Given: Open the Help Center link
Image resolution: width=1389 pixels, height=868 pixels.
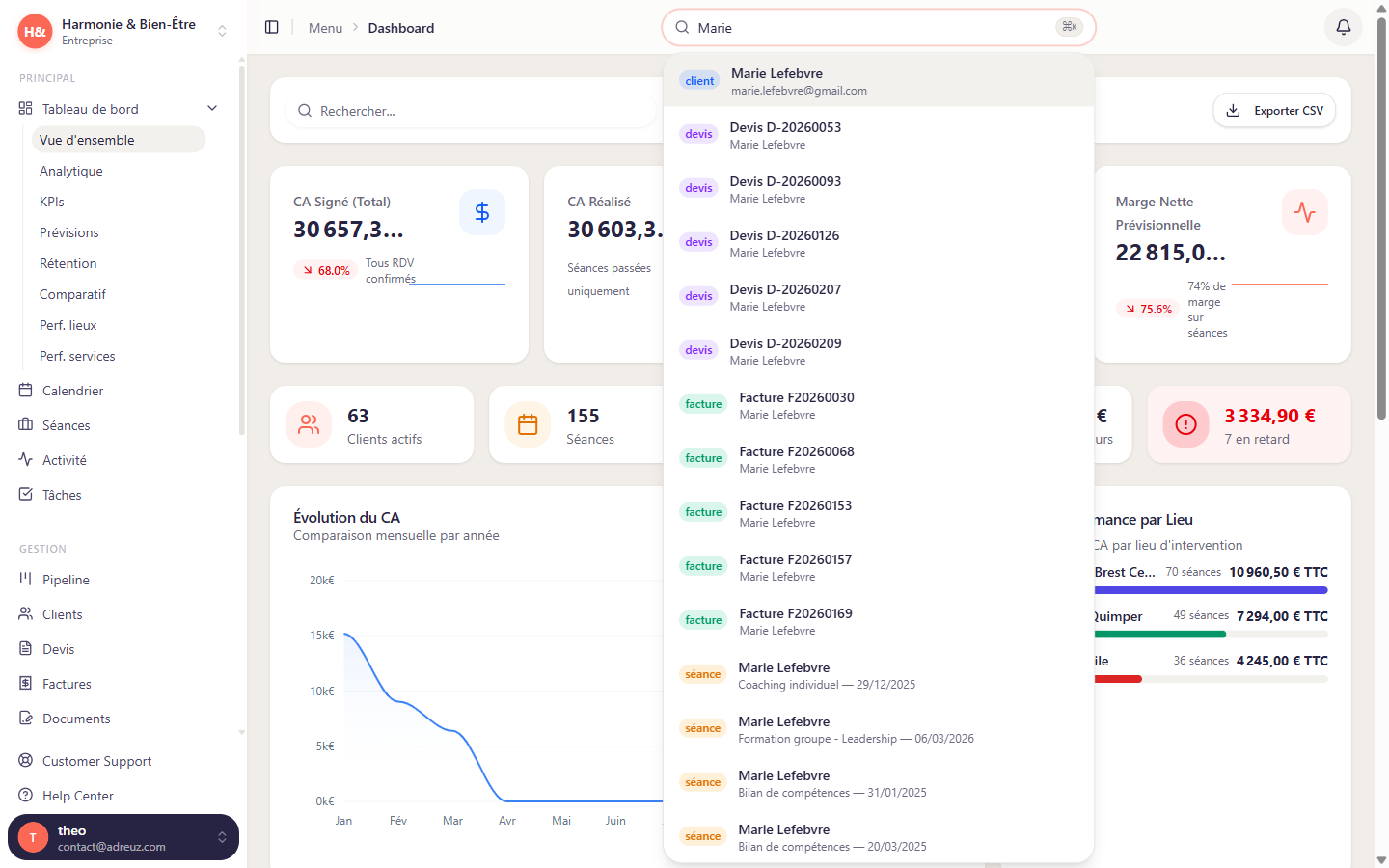Looking at the screenshot, I should pos(77,795).
